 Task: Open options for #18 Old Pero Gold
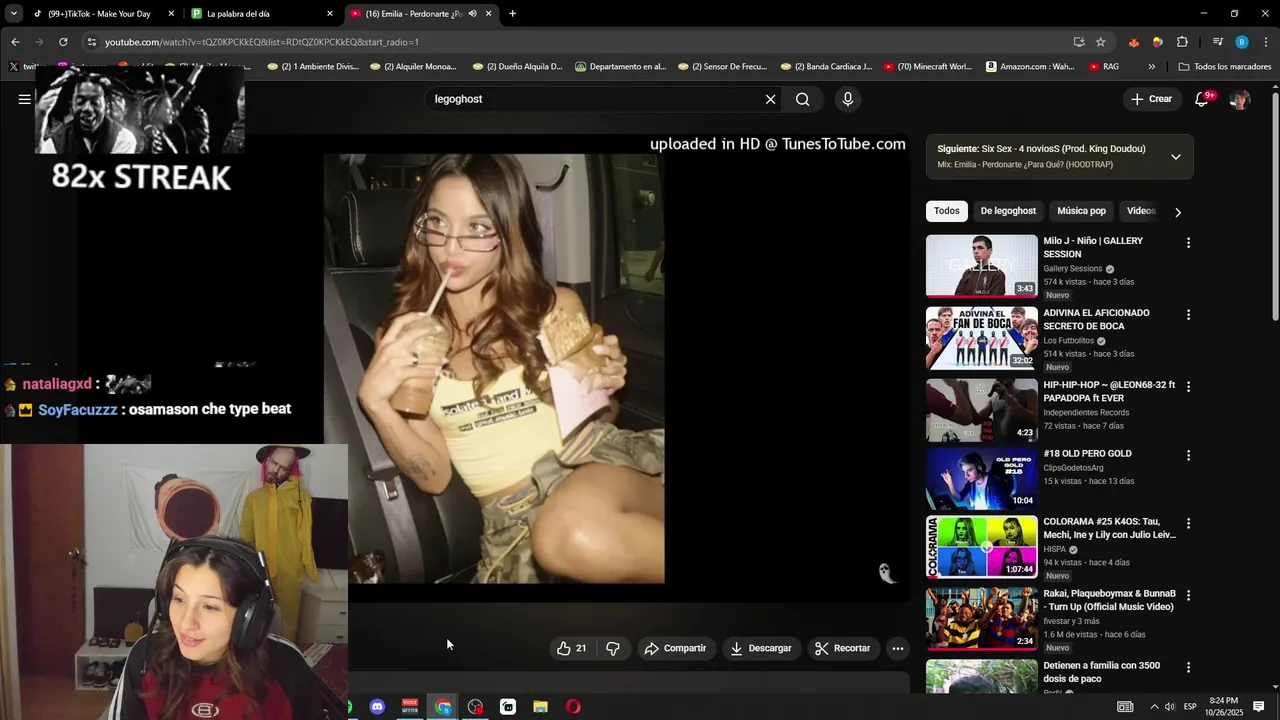coord(1188,455)
